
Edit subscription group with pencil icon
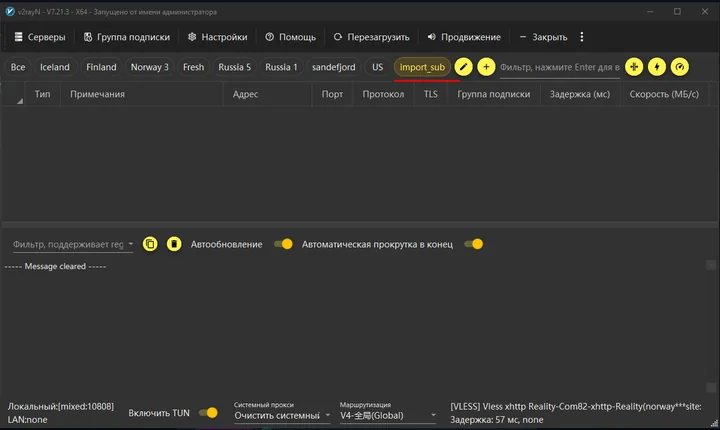coord(463,67)
